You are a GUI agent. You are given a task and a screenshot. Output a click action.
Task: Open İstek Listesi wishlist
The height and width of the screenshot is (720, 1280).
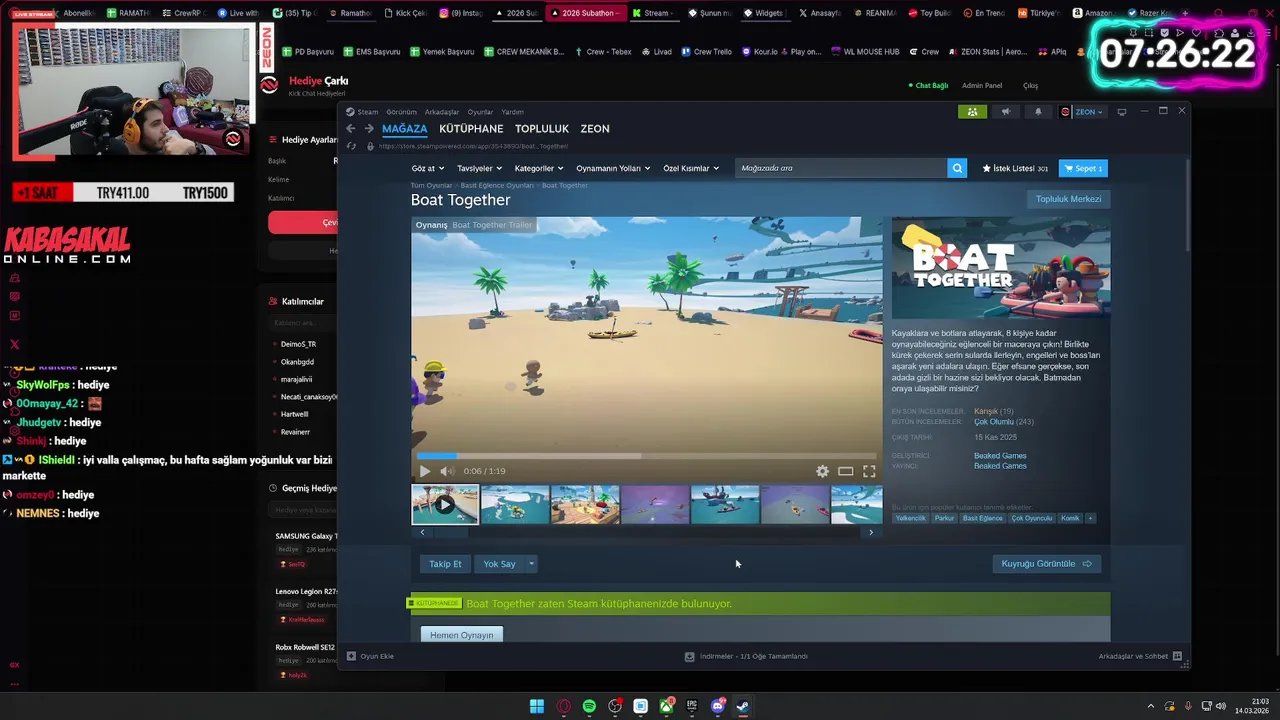pyautogui.click(x=1015, y=168)
